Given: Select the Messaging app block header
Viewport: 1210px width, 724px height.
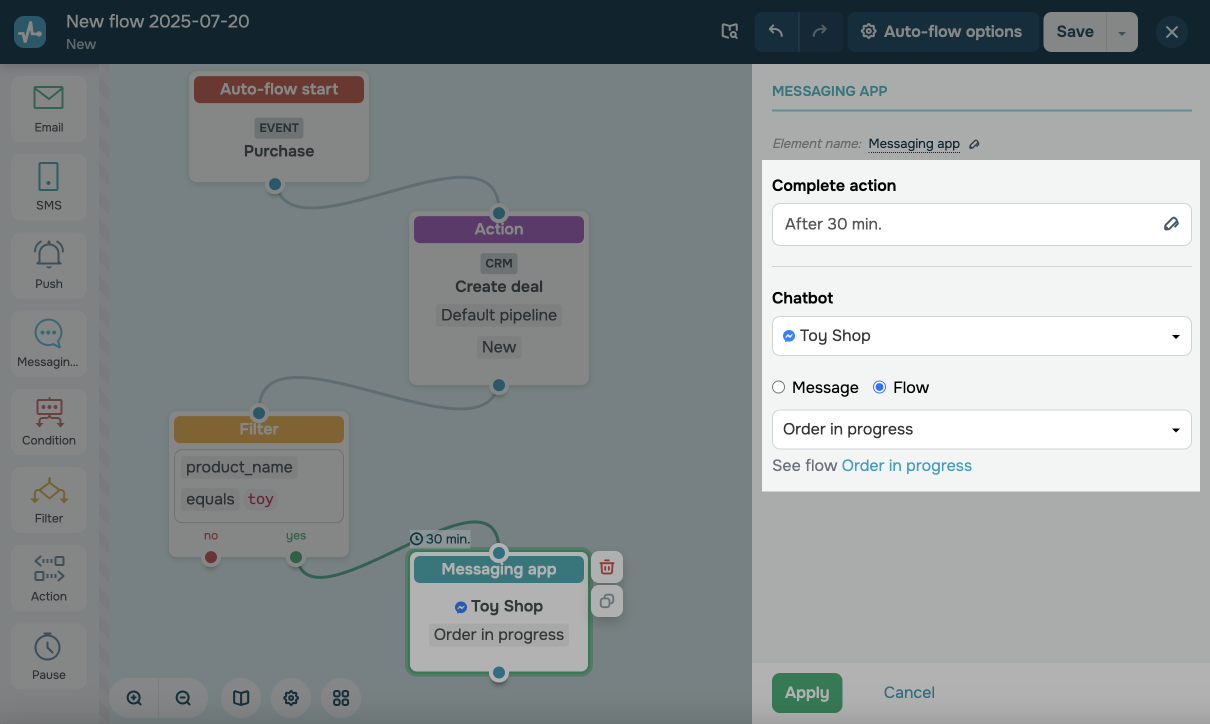Looking at the screenshot, I should [499, 569].
